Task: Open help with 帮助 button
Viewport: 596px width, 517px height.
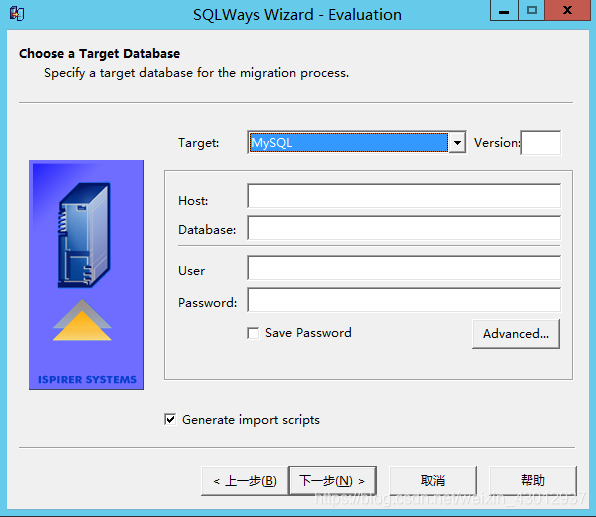Action: click(x=533, y=481)
